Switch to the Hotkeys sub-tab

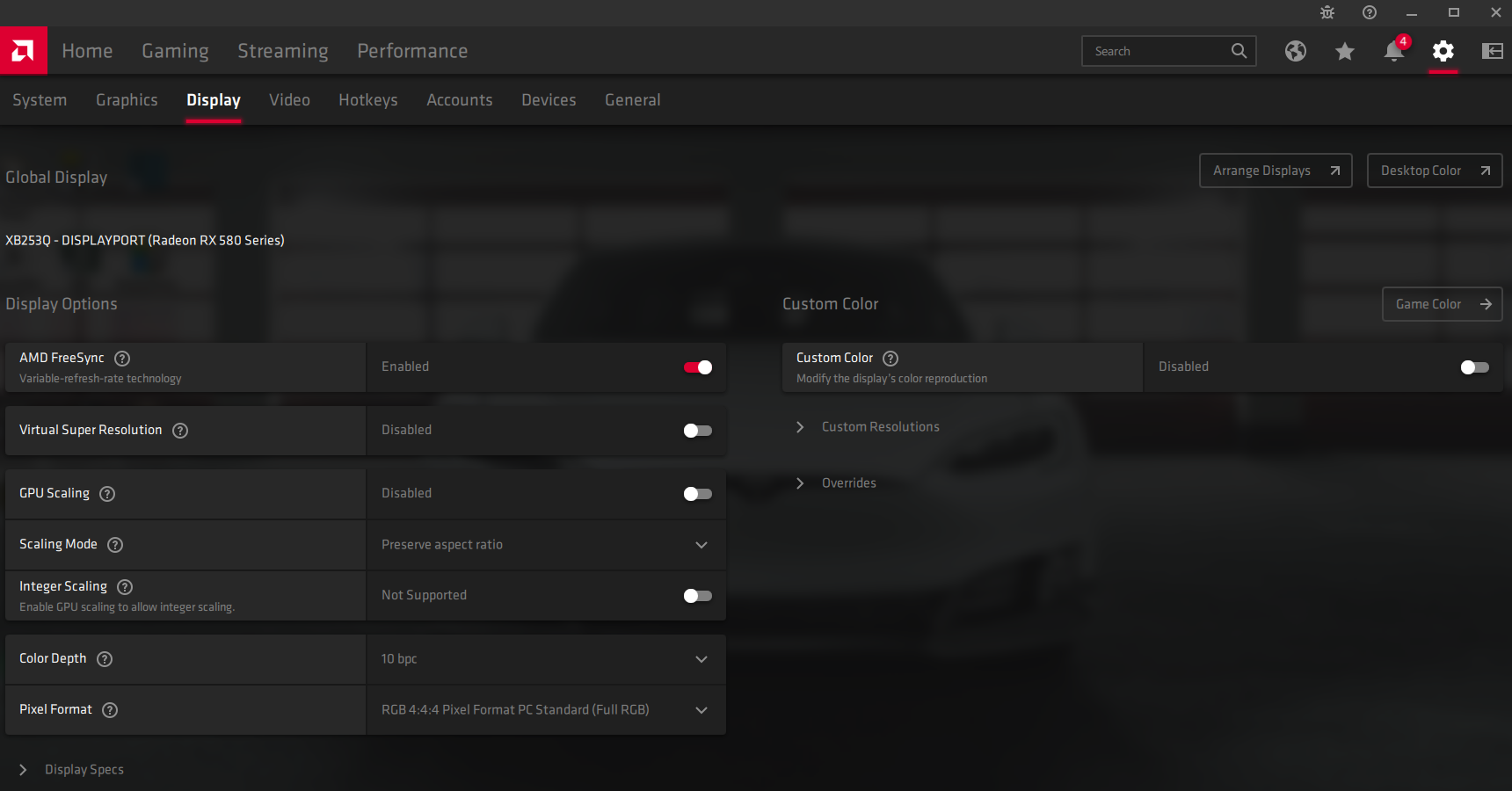367,100
